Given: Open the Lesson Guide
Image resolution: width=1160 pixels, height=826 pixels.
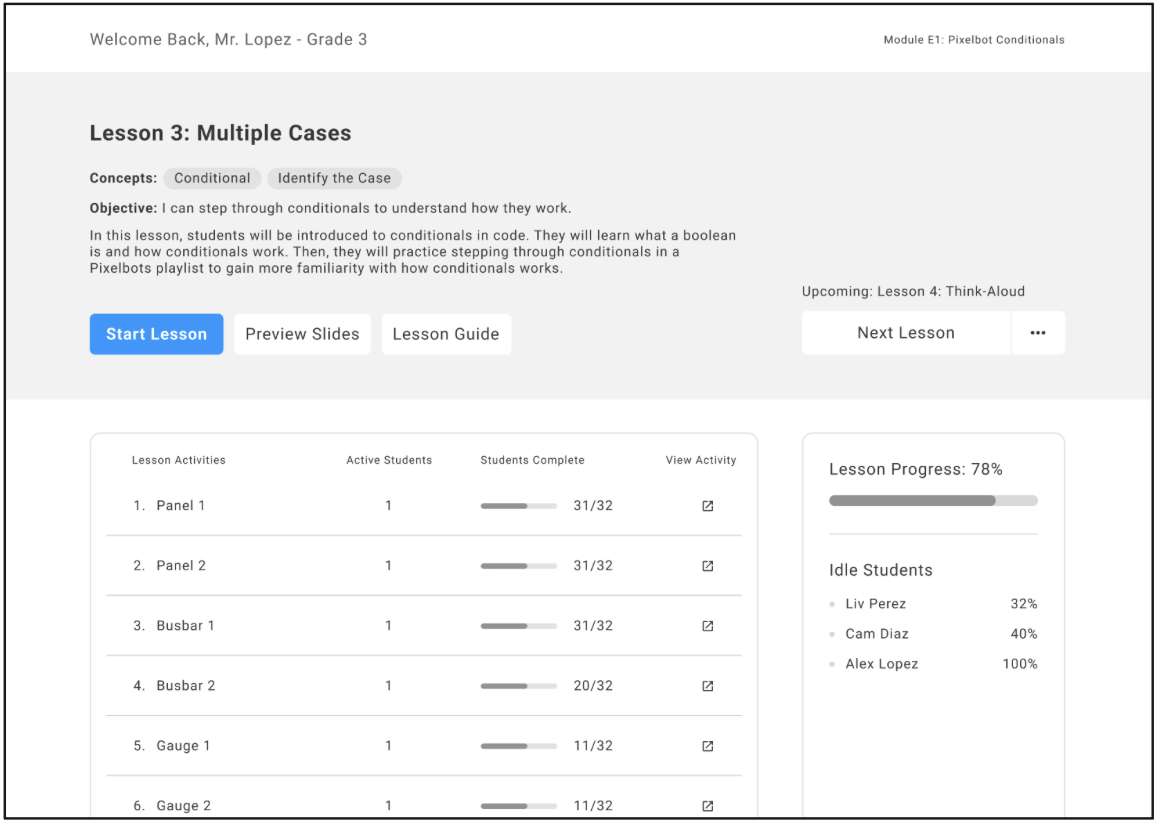Looking at the screenshot, I should pos(446,334).
